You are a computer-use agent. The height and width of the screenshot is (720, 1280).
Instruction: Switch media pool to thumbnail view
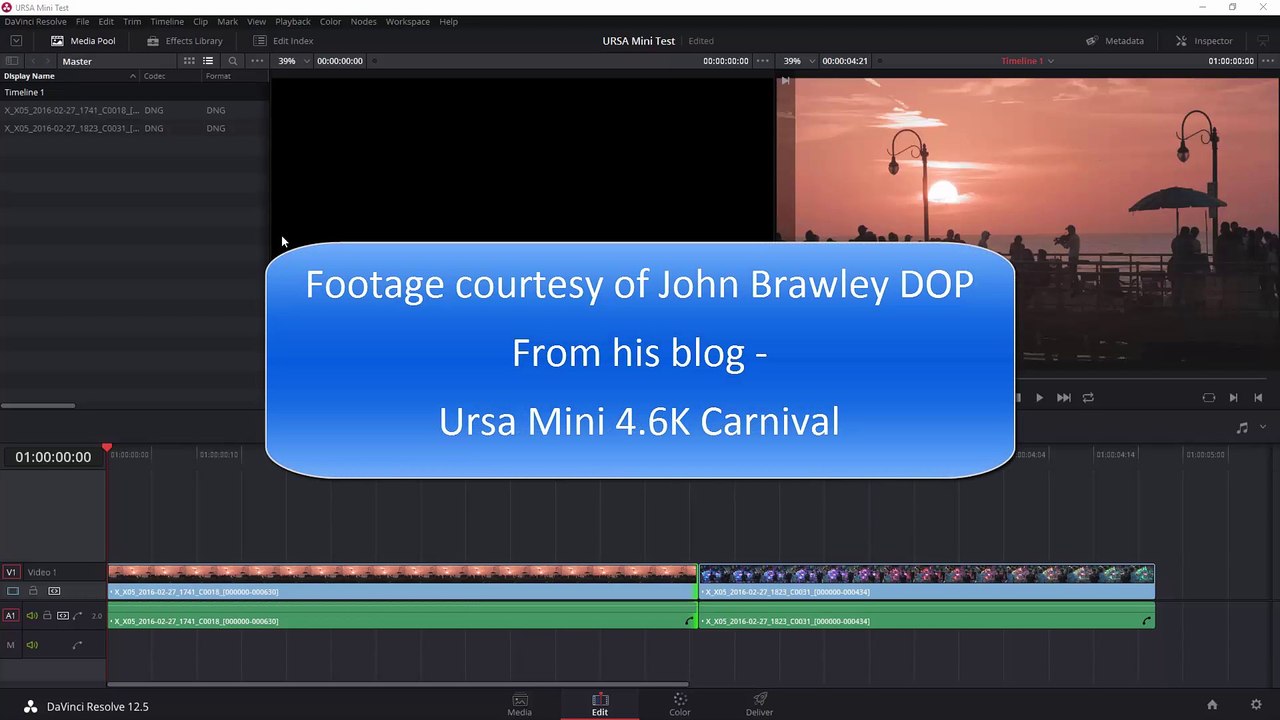coord(188,61)
